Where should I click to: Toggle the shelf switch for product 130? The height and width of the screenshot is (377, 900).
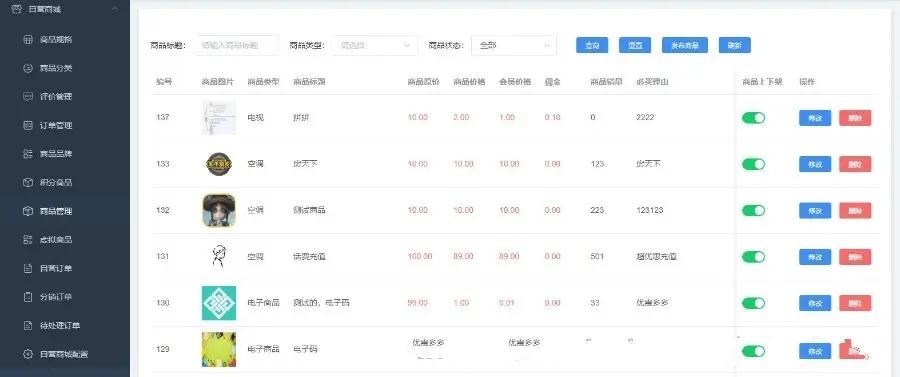click(753, 303)
